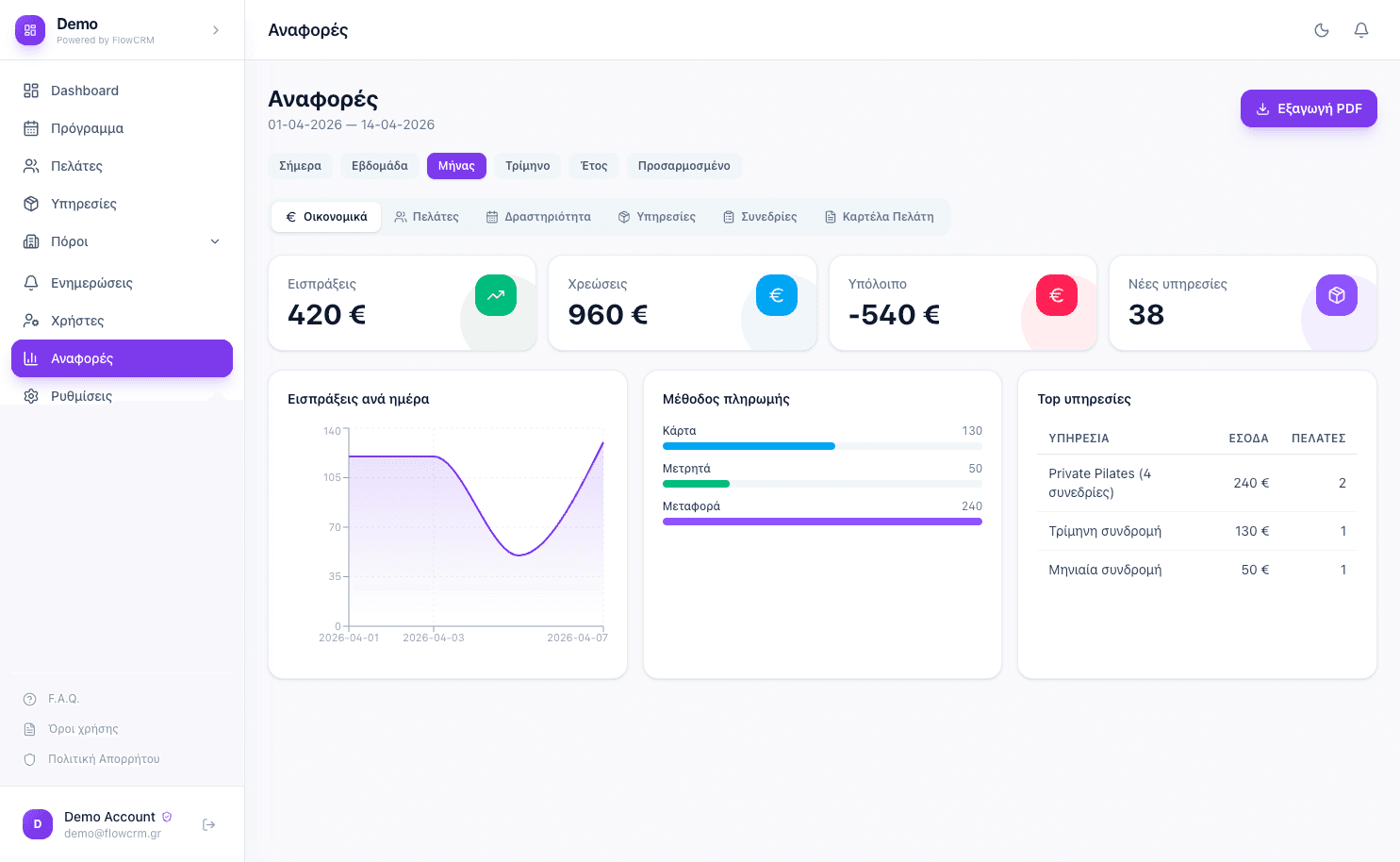The height and width of the screenshot is (862, 1400).
Task: Switch to the Δραστηριότητα tab
Action: coord(538,217)
